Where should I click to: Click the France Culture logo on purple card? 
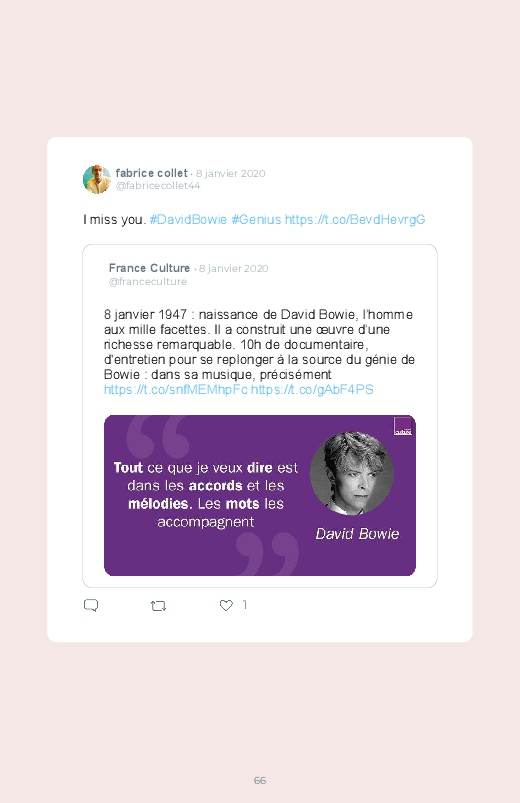point(403,426)
